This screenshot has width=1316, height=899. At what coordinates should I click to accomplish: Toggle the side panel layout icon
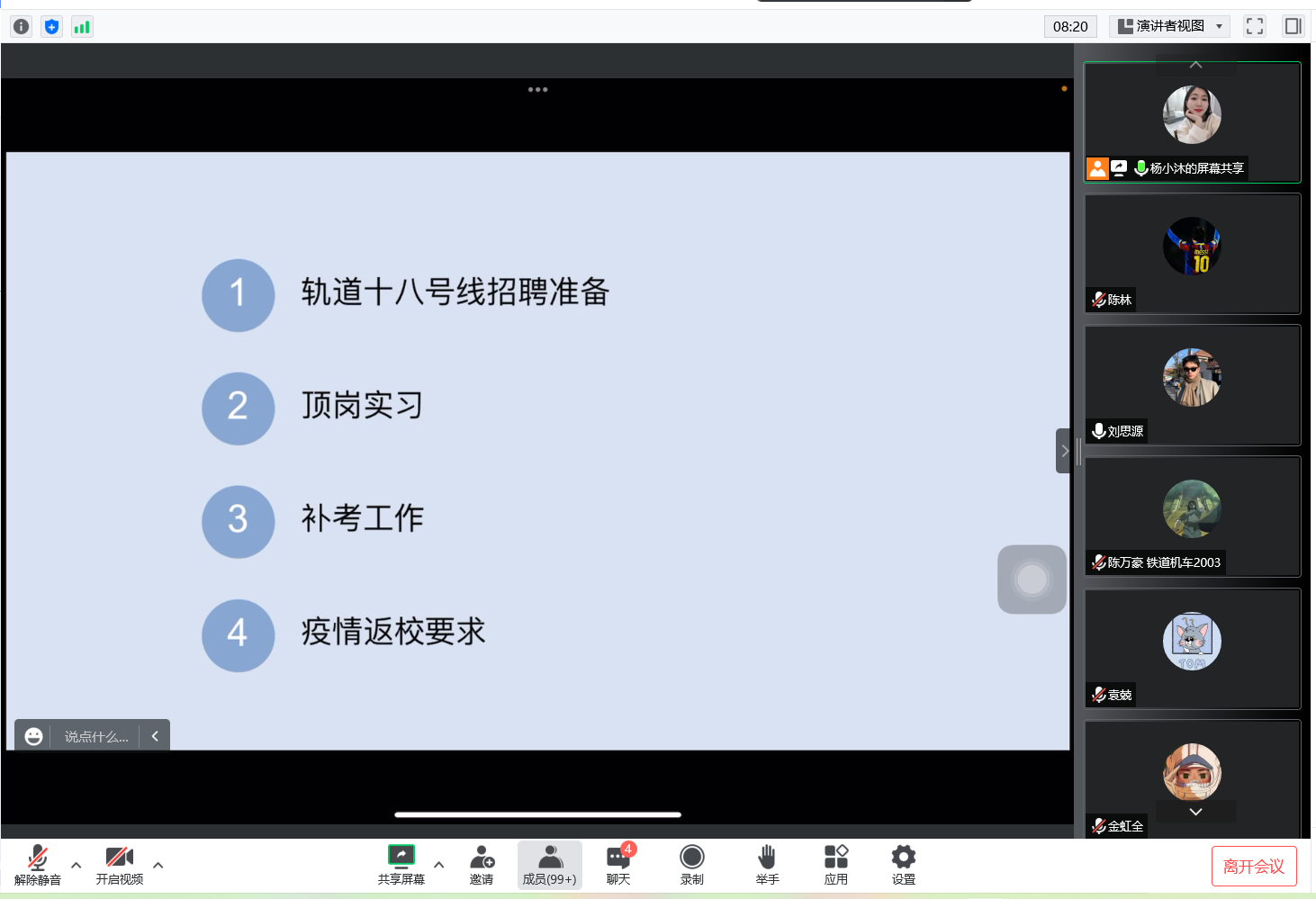coord(1293,26)
